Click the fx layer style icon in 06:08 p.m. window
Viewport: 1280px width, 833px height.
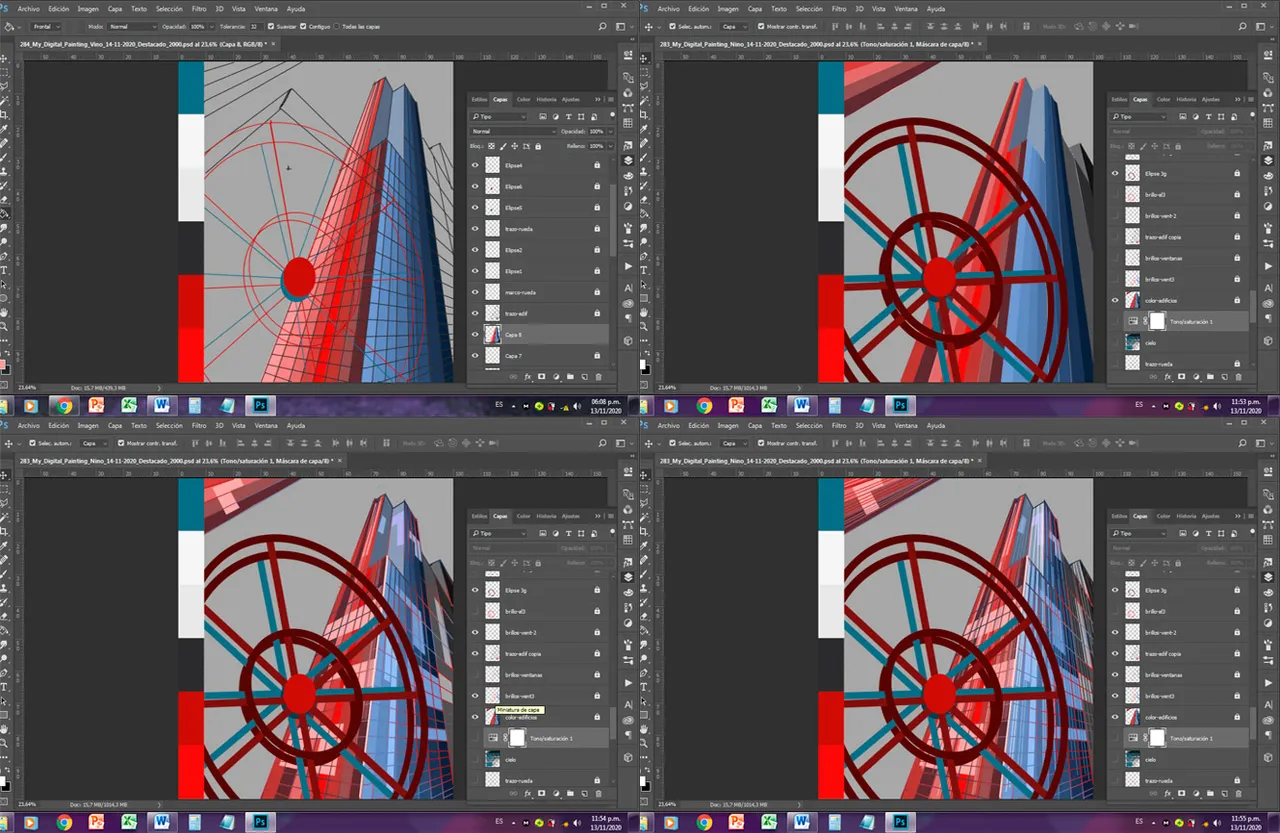527,377
